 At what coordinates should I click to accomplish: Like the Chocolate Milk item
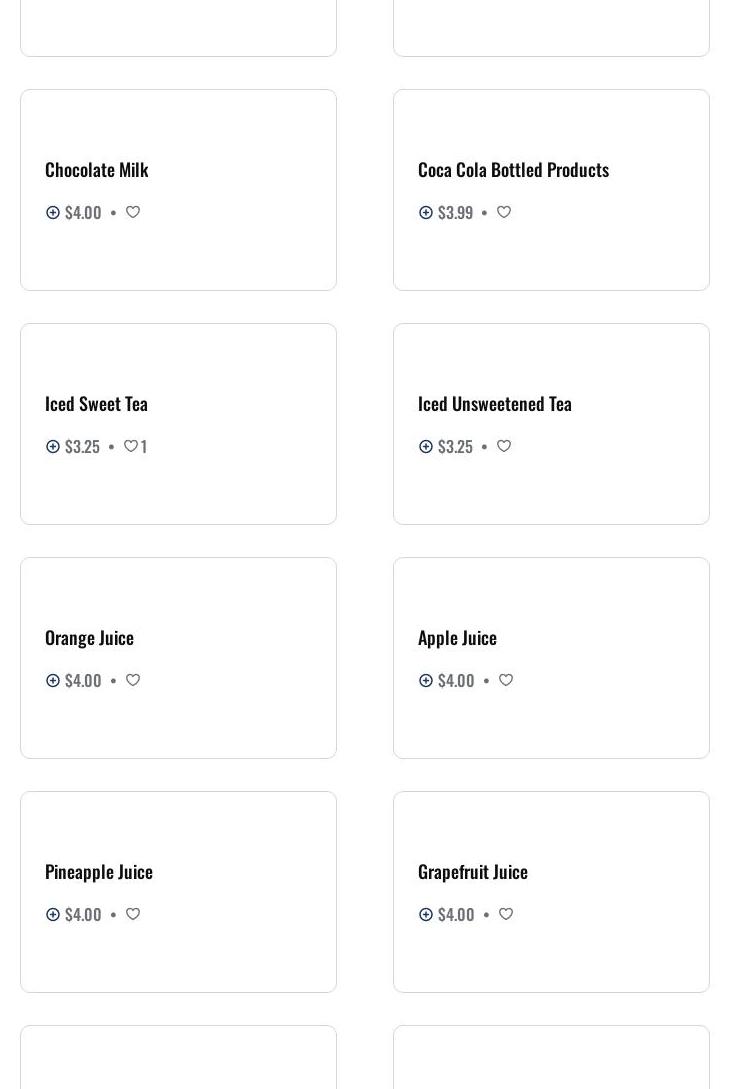tap(133, 212)
